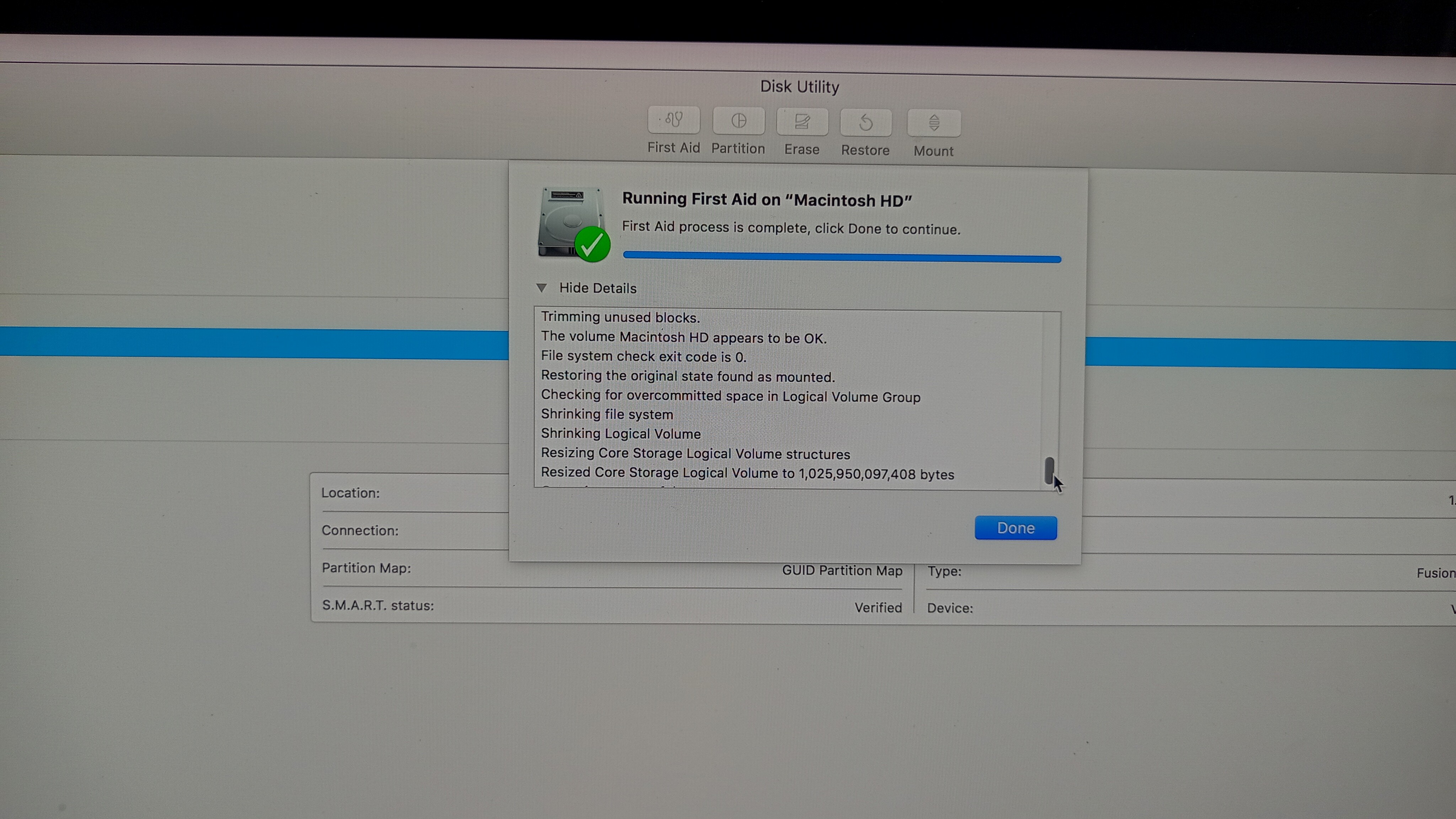Click the S.M.A.R.T. status Verified value

pyautogui.click(x=878, y=607)
